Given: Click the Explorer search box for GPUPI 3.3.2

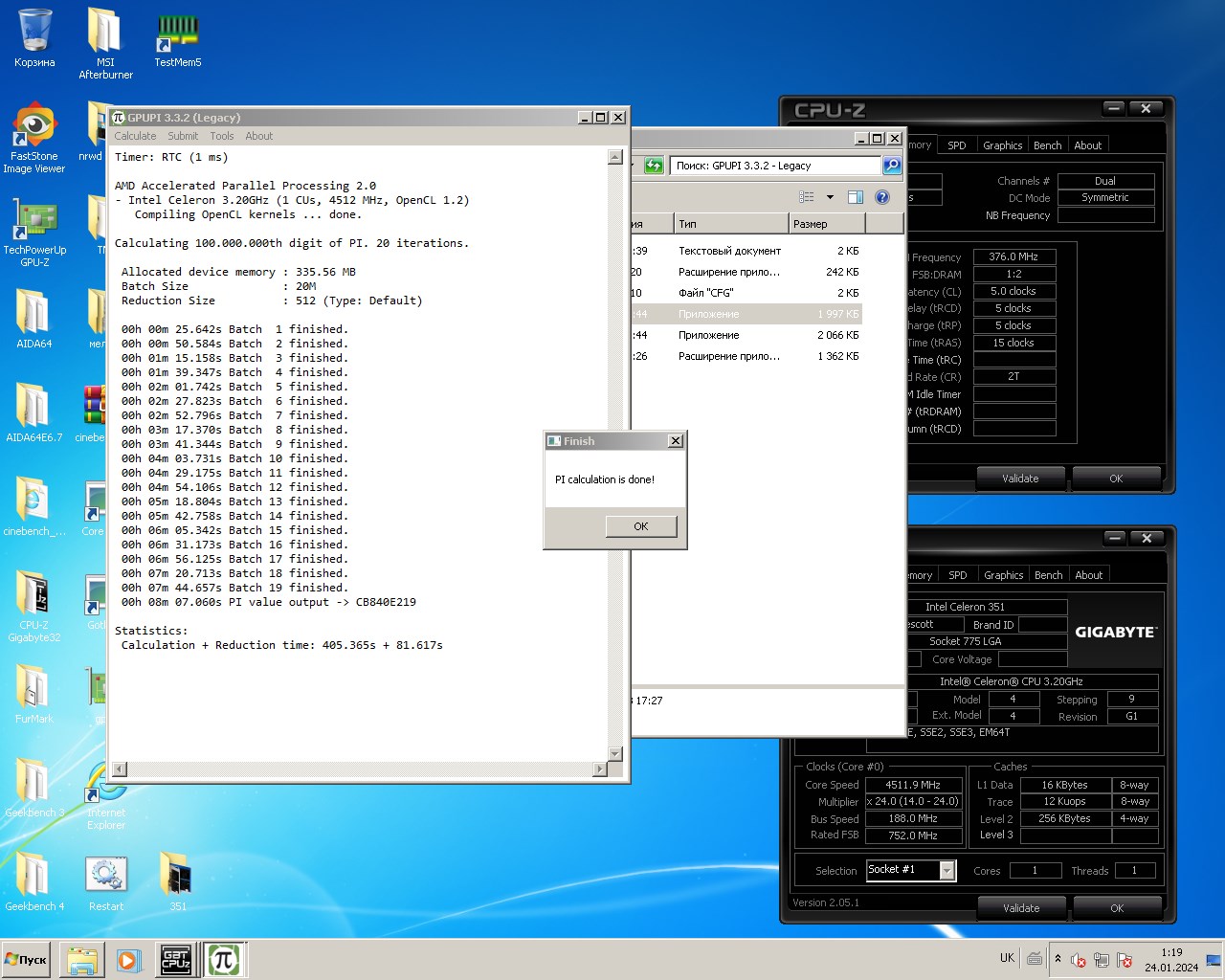Looking at the screenshot, I should [775, 166].
